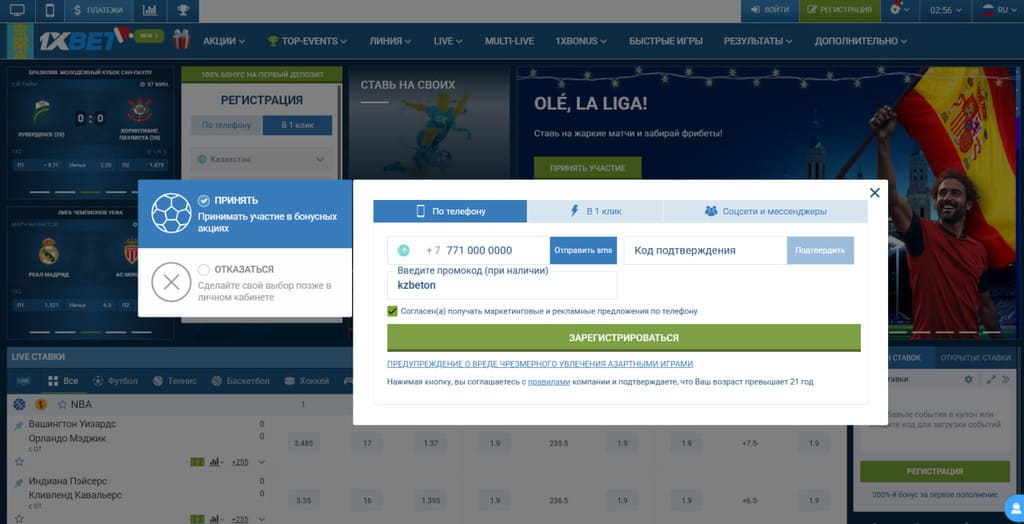Select Футбол live filter tab

(115, 381)
